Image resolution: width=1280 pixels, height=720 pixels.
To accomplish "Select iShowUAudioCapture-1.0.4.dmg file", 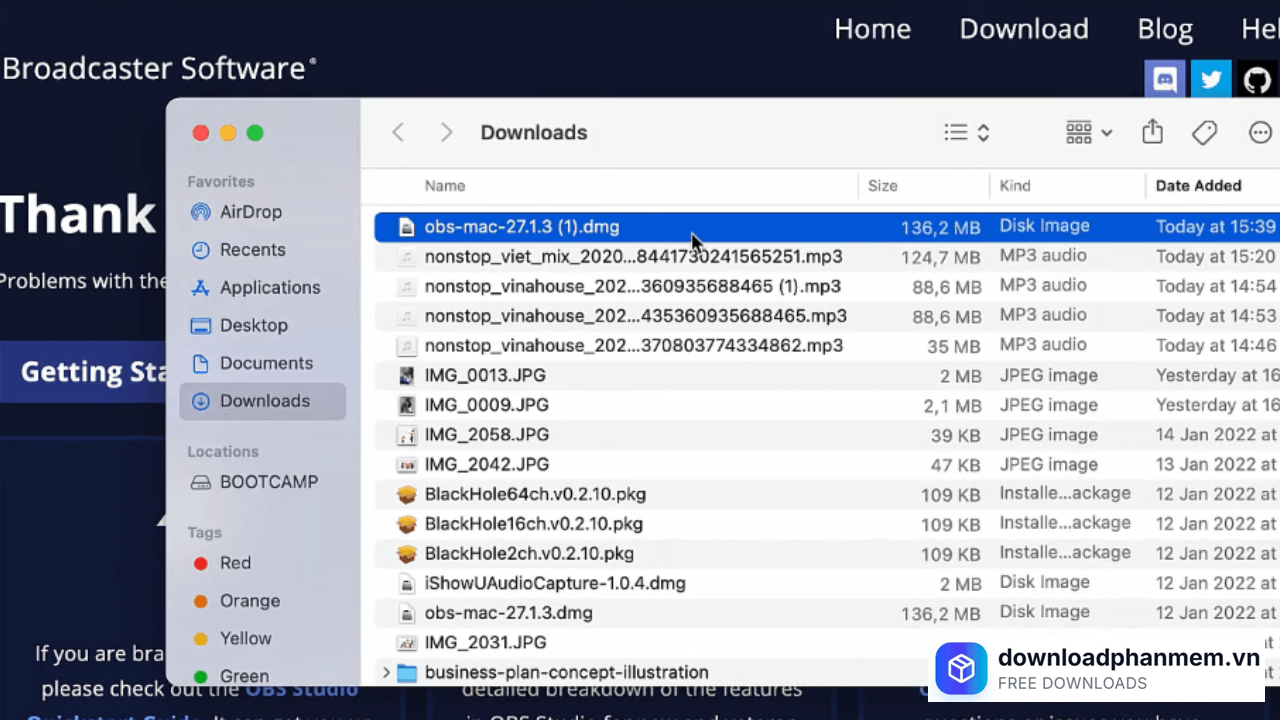I will pyautogui.click(x=827, y=583).
